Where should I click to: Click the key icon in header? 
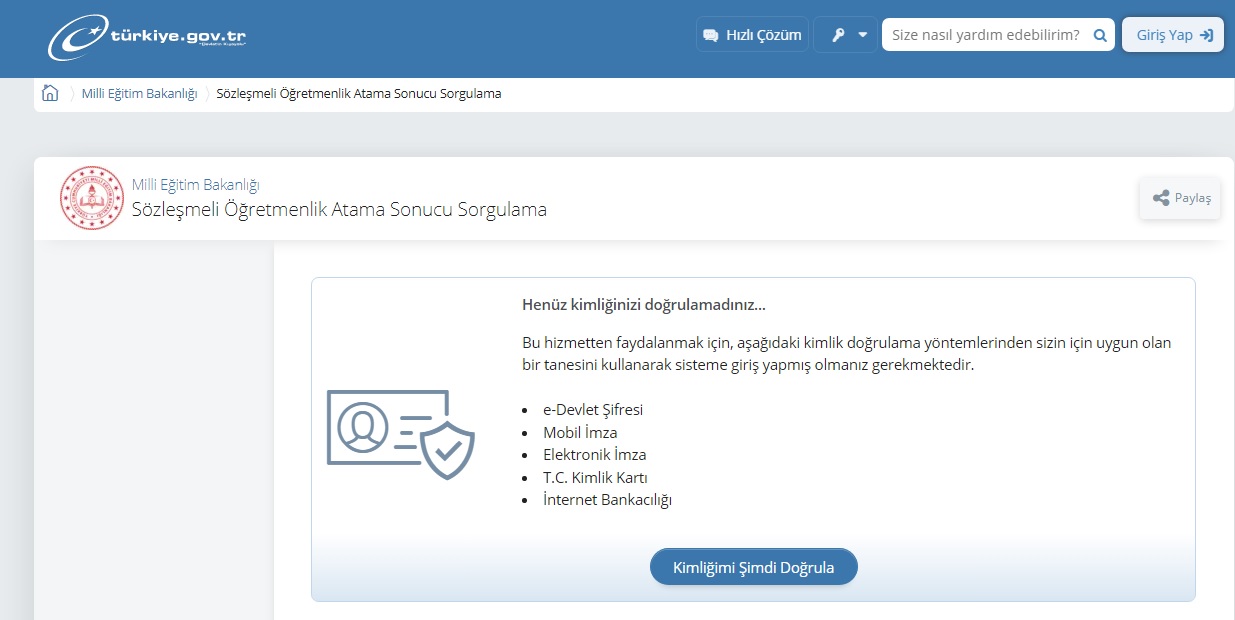(x=838, y=35)
